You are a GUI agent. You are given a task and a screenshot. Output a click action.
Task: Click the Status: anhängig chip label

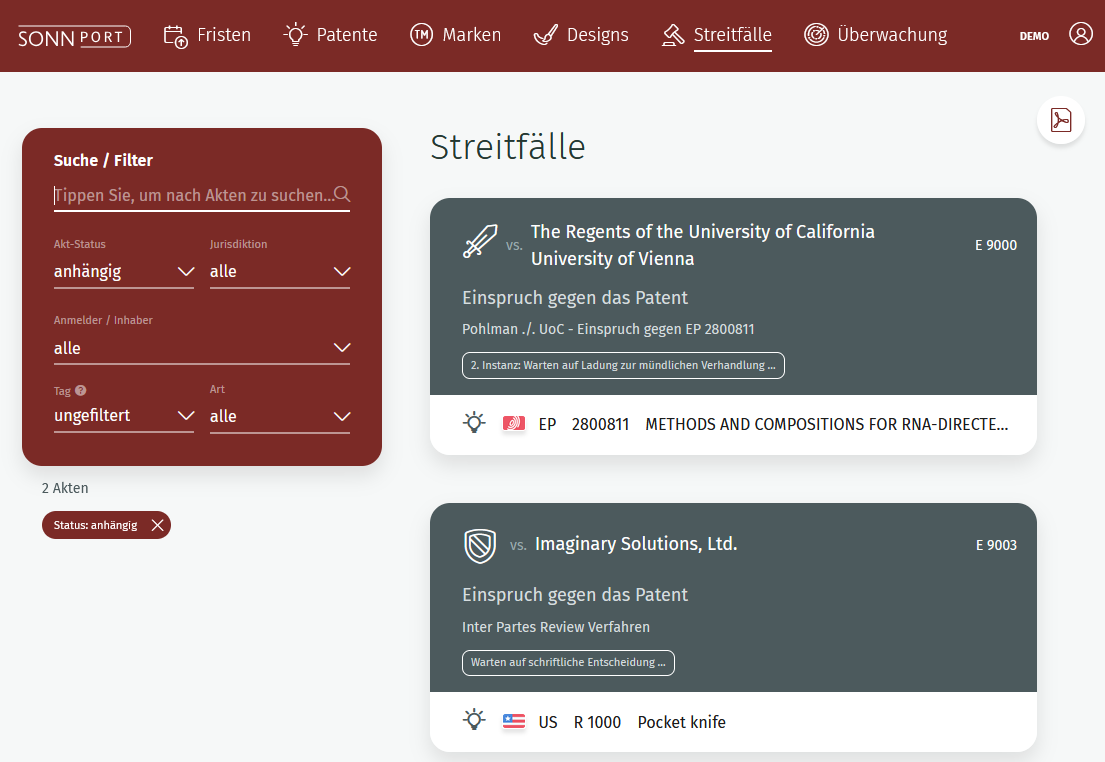[95, 525]
